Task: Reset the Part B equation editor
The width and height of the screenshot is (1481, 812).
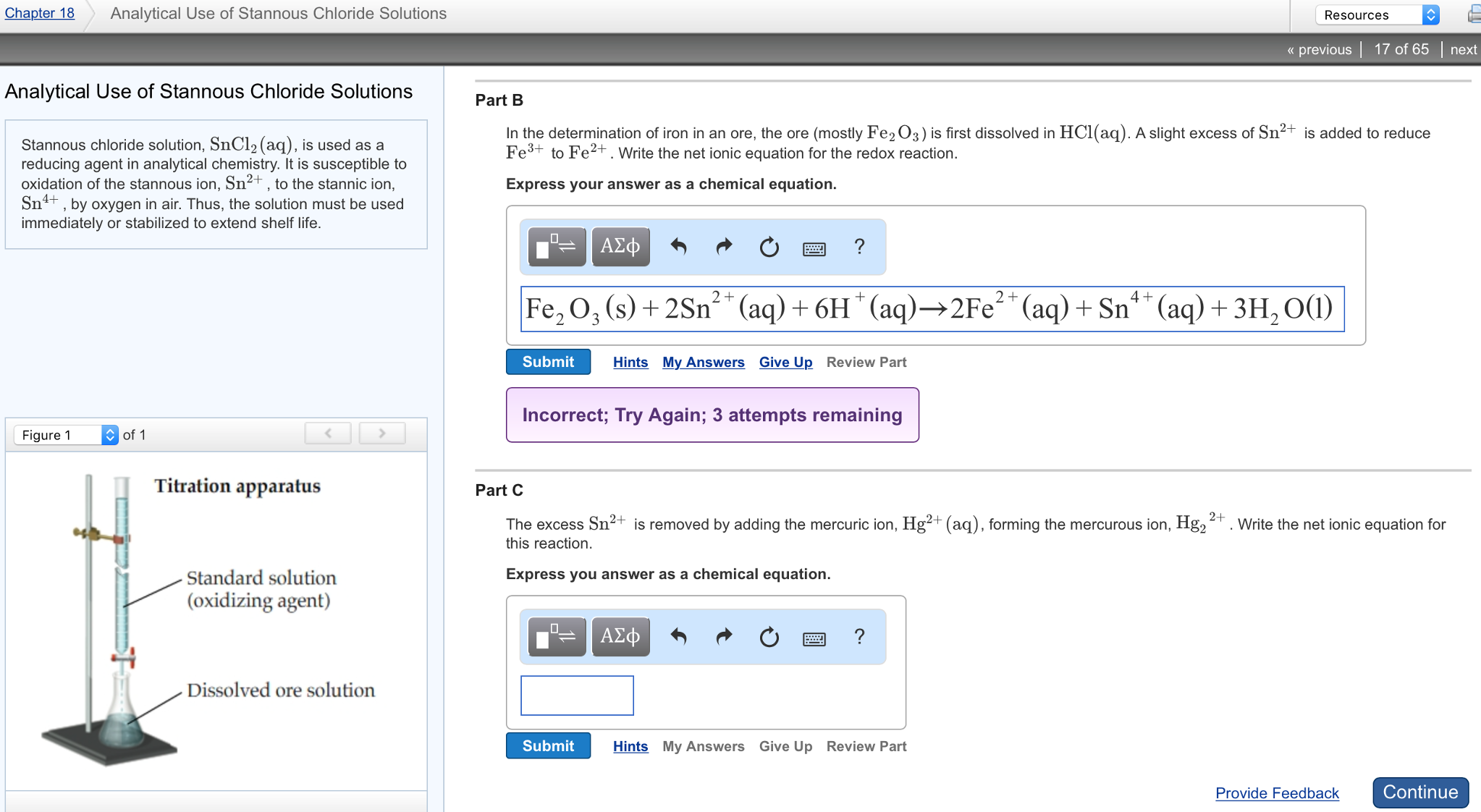Action: pos(769,248)
